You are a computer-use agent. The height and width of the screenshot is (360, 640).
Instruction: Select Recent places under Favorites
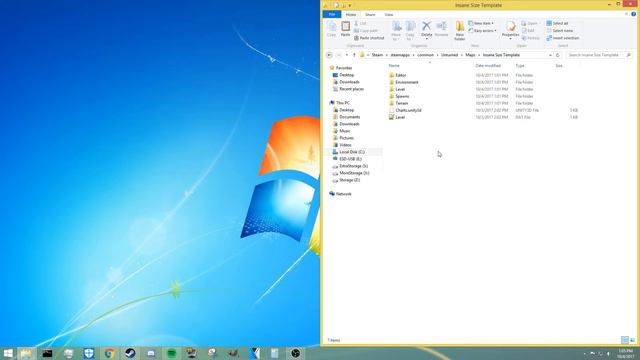351,89
